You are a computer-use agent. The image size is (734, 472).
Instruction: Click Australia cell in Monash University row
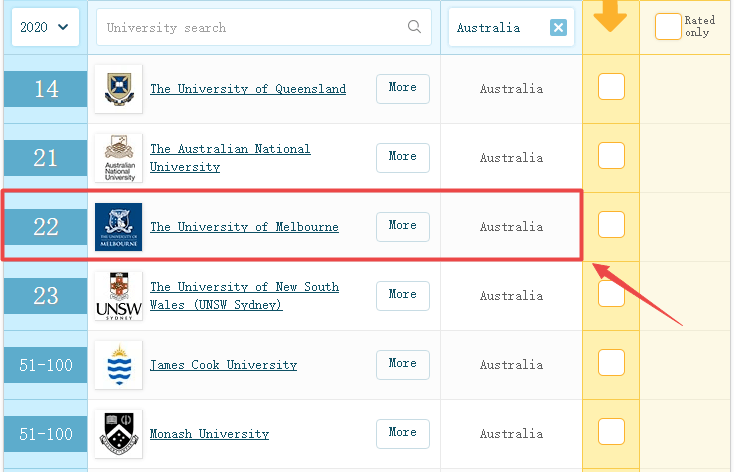[511, 434]
